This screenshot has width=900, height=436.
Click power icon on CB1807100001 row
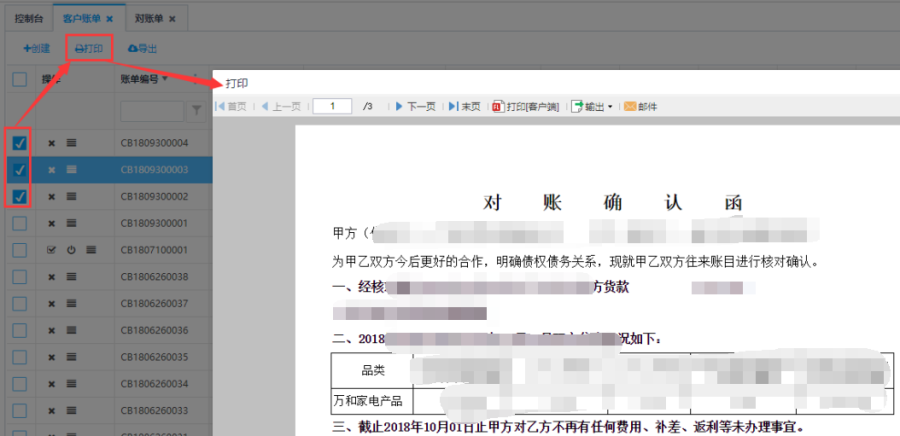(71, 250)
